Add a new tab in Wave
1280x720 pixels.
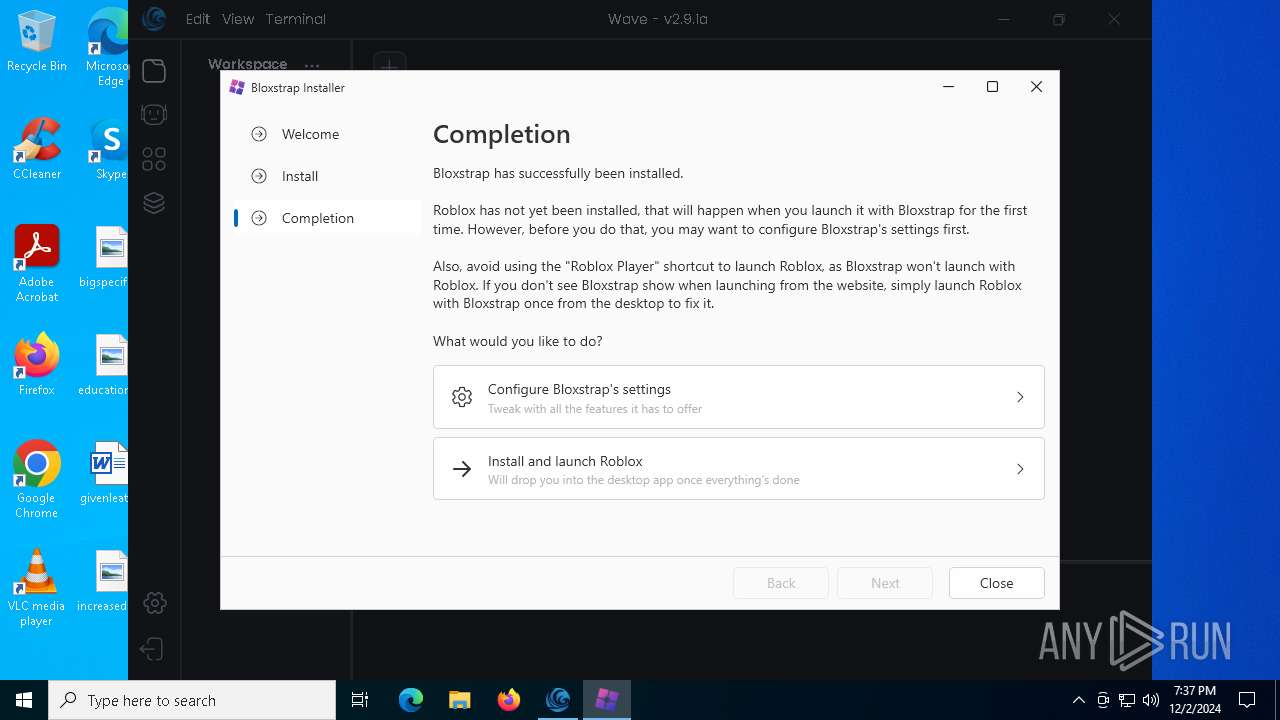click(x=389, y=65)
